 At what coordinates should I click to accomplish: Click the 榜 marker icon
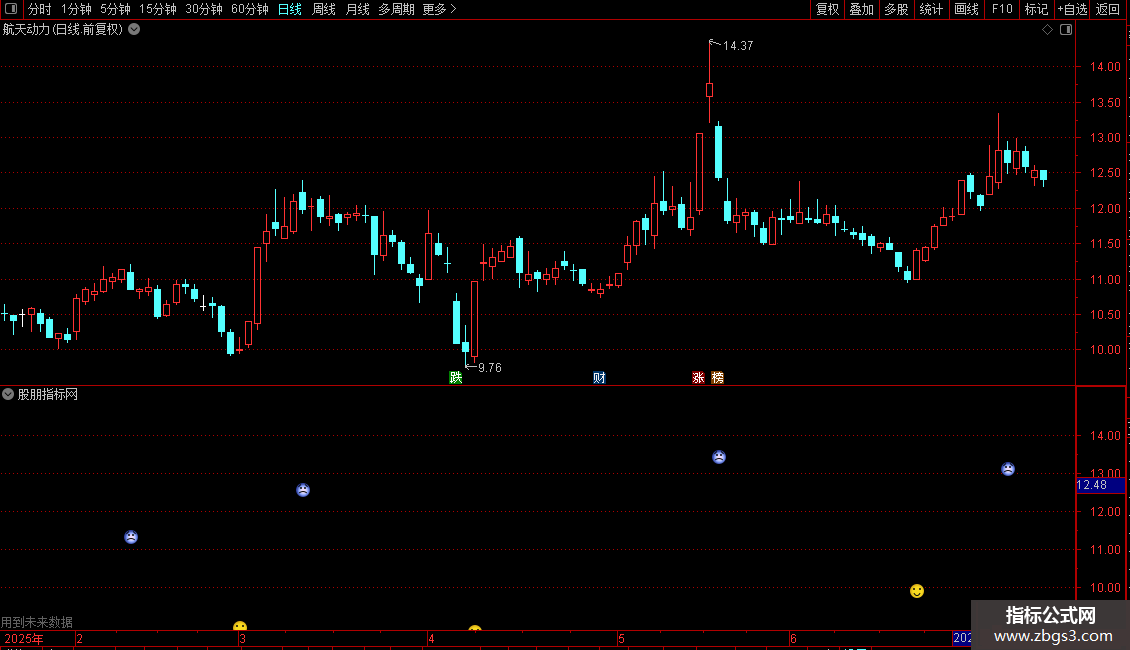point(717,378)
